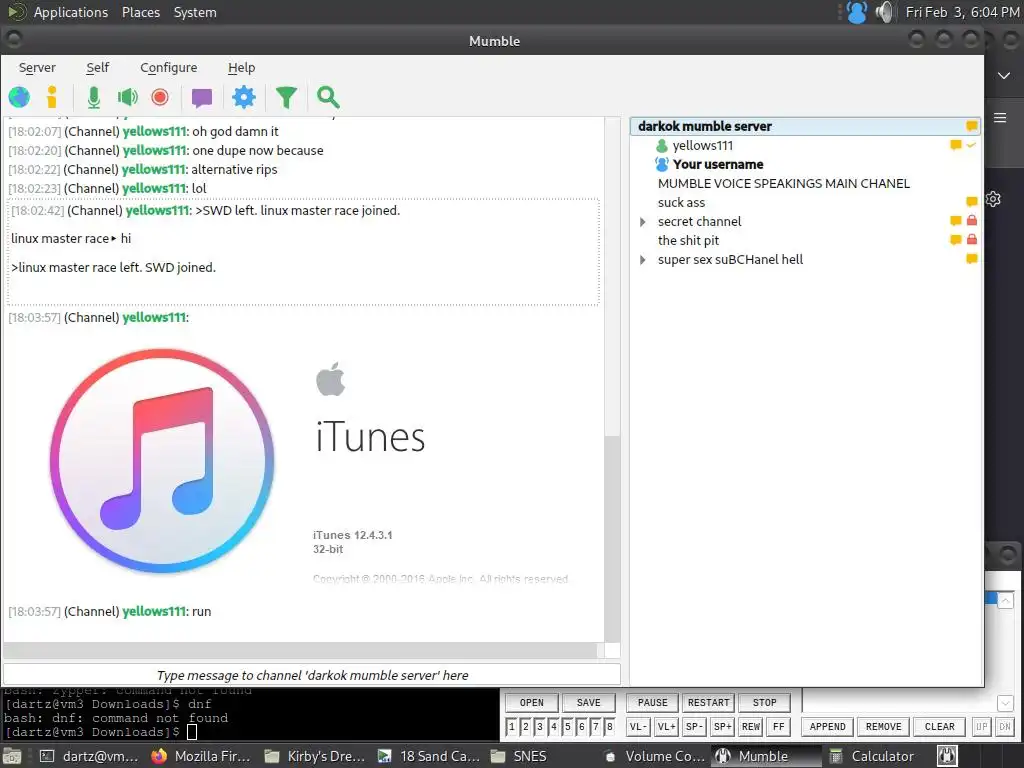Click comment icon on darkok mumble server row
1024x768 pixels.
pos(972,125)
